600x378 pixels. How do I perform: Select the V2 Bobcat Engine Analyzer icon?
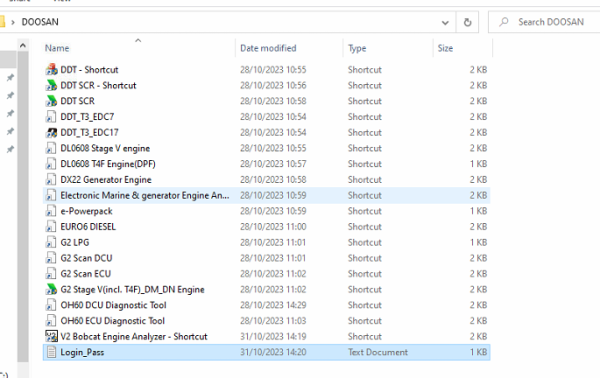click(51, 336)
